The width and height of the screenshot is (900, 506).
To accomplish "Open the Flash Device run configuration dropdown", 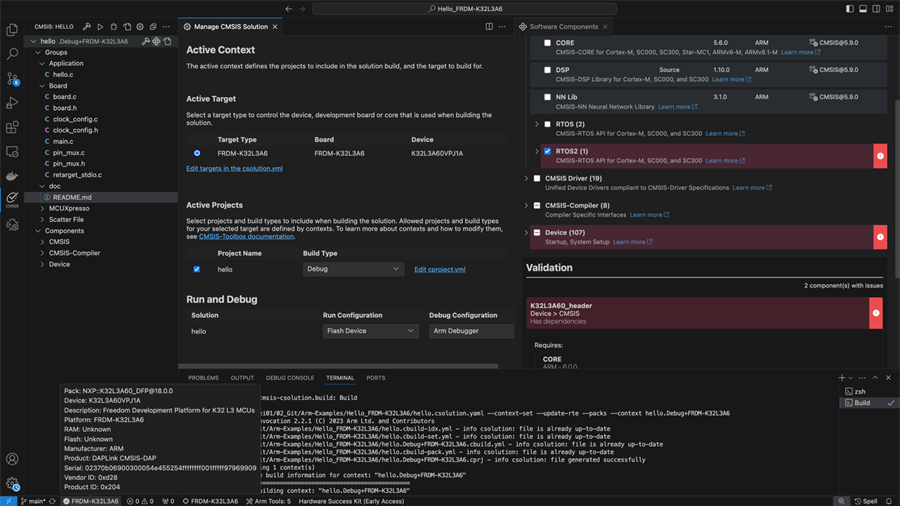I will [369, 331].
